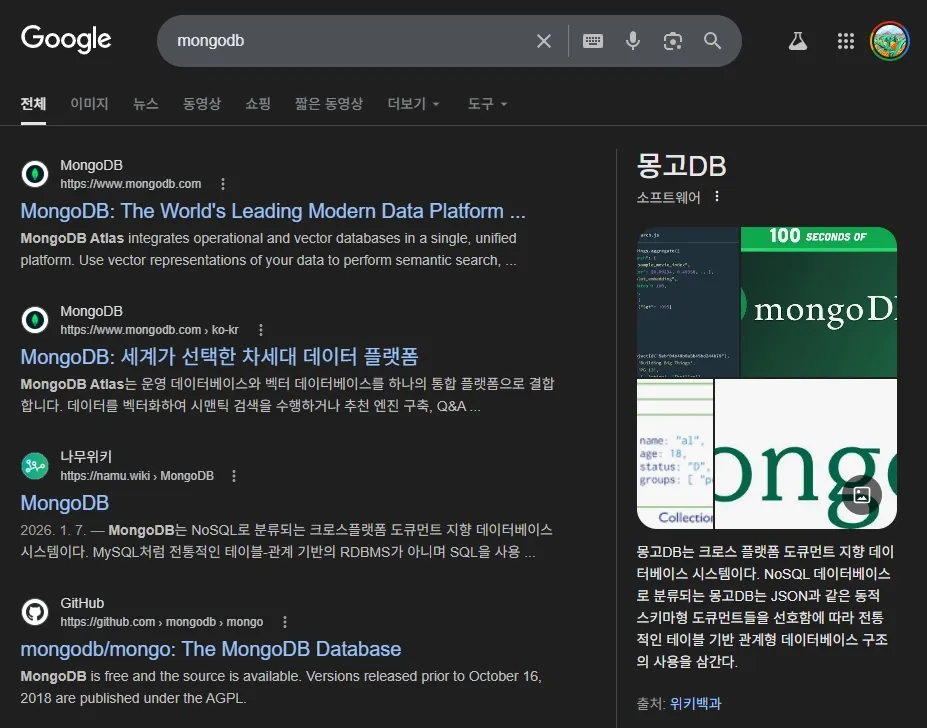The height and width of the screenshot is (728, 927).
Task: Click the 나무위키 site name label
Action: click(86, 457)
